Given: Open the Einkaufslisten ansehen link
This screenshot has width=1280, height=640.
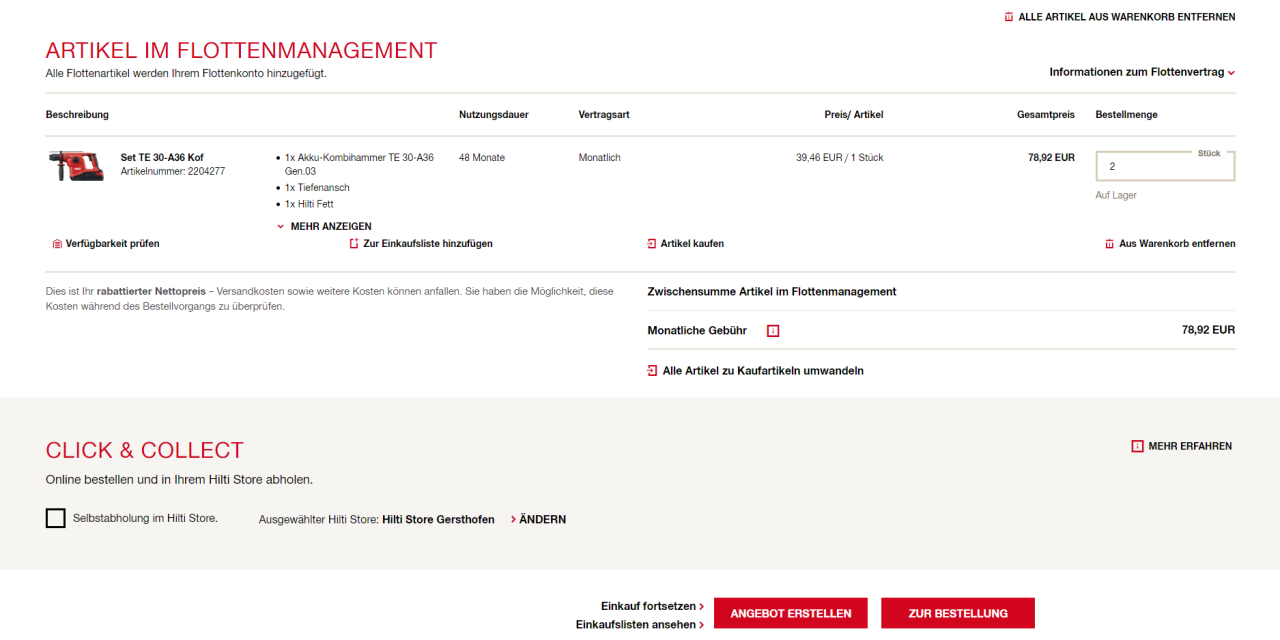Looking at the screenshot, I should click(639, 625).
